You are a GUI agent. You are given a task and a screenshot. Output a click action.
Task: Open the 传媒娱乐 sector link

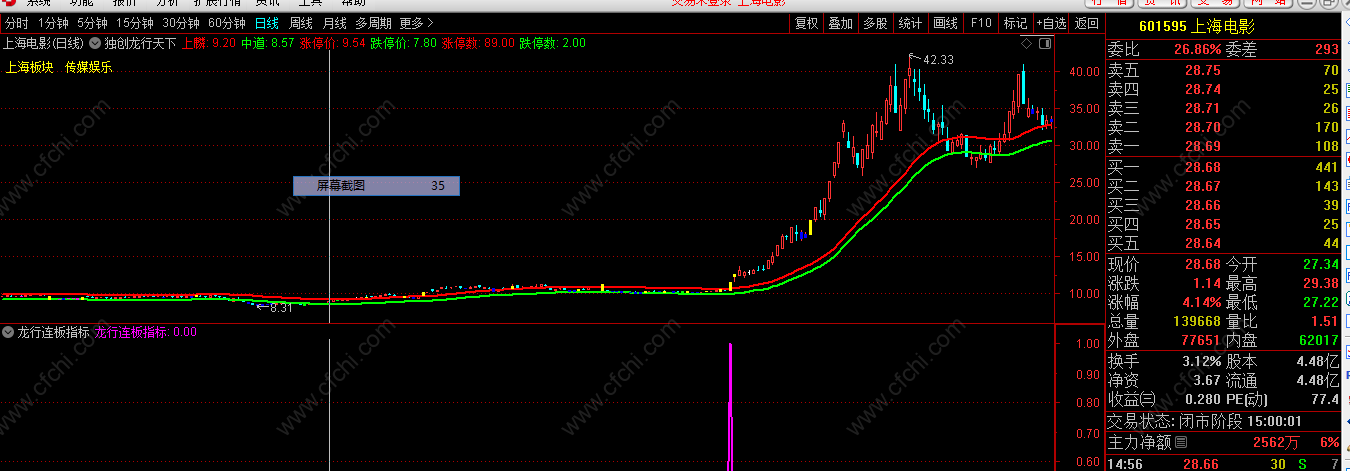click(89, 68)
